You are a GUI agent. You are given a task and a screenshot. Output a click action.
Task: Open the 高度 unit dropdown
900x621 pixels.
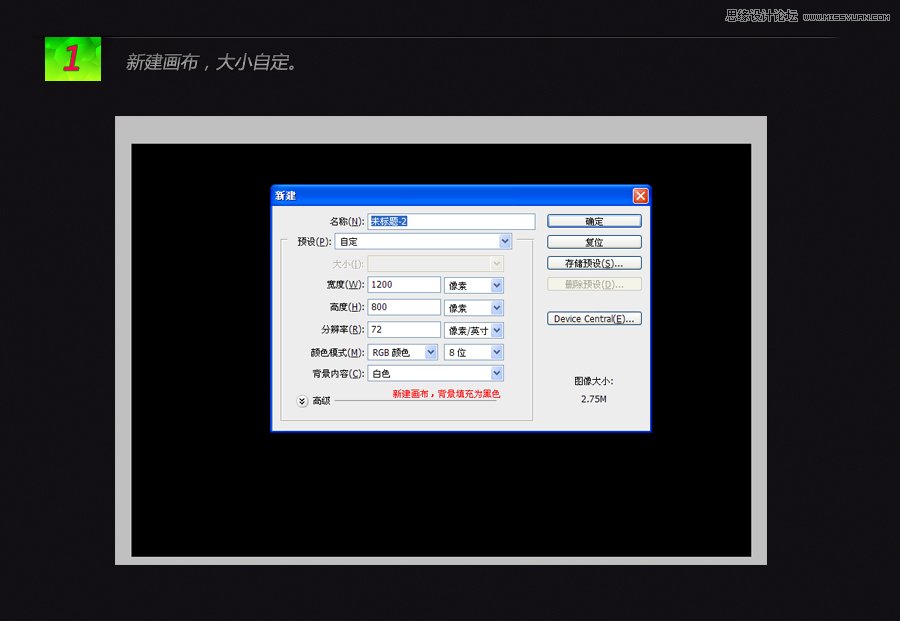pyautogui.click(x=474, y=308)
